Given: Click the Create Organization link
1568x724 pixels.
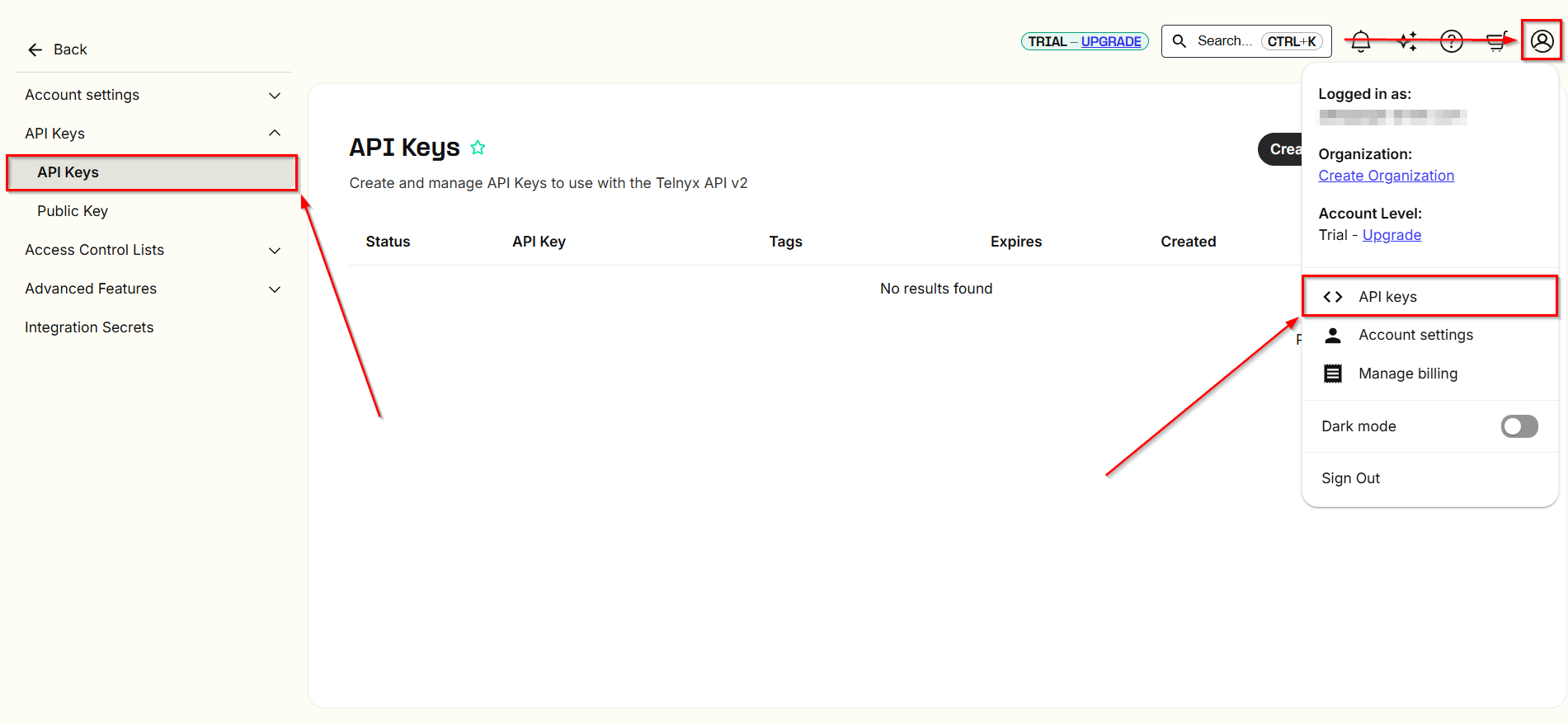Looking at the screenshot, I should [1386, 176].
